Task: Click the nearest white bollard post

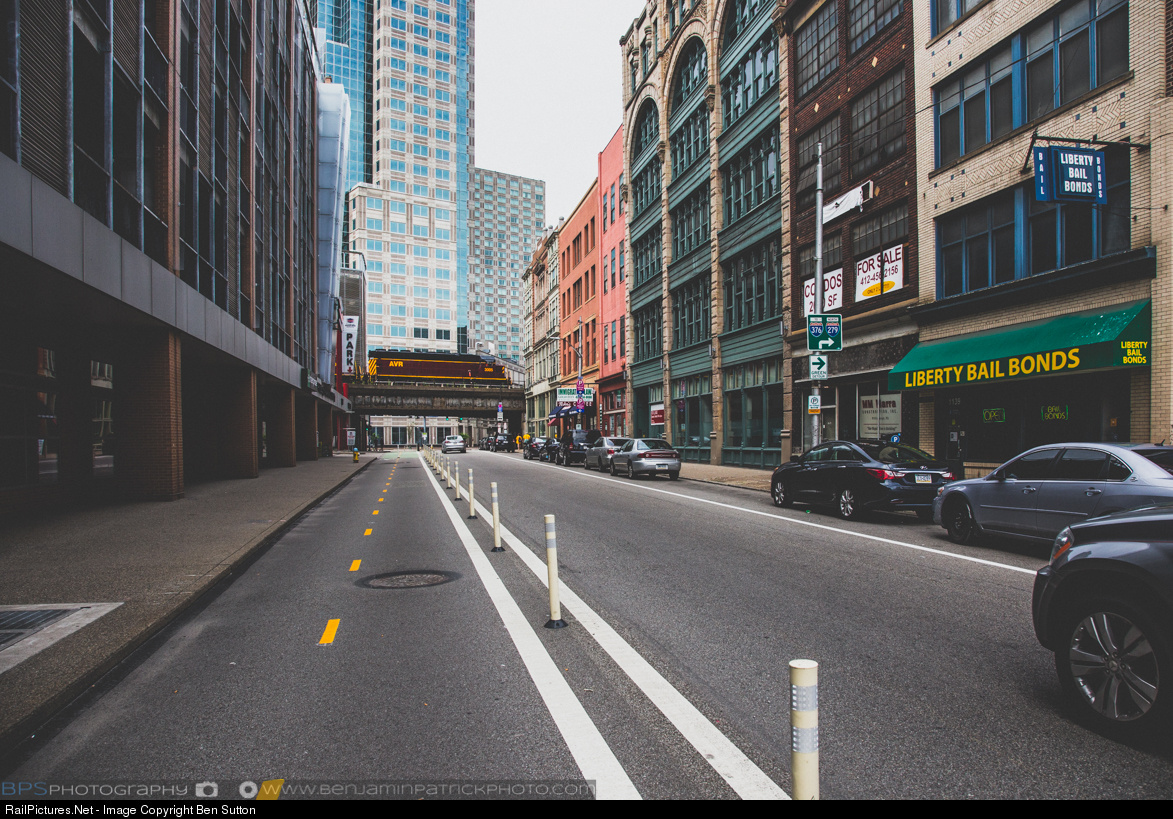Action: pos(804,728)
